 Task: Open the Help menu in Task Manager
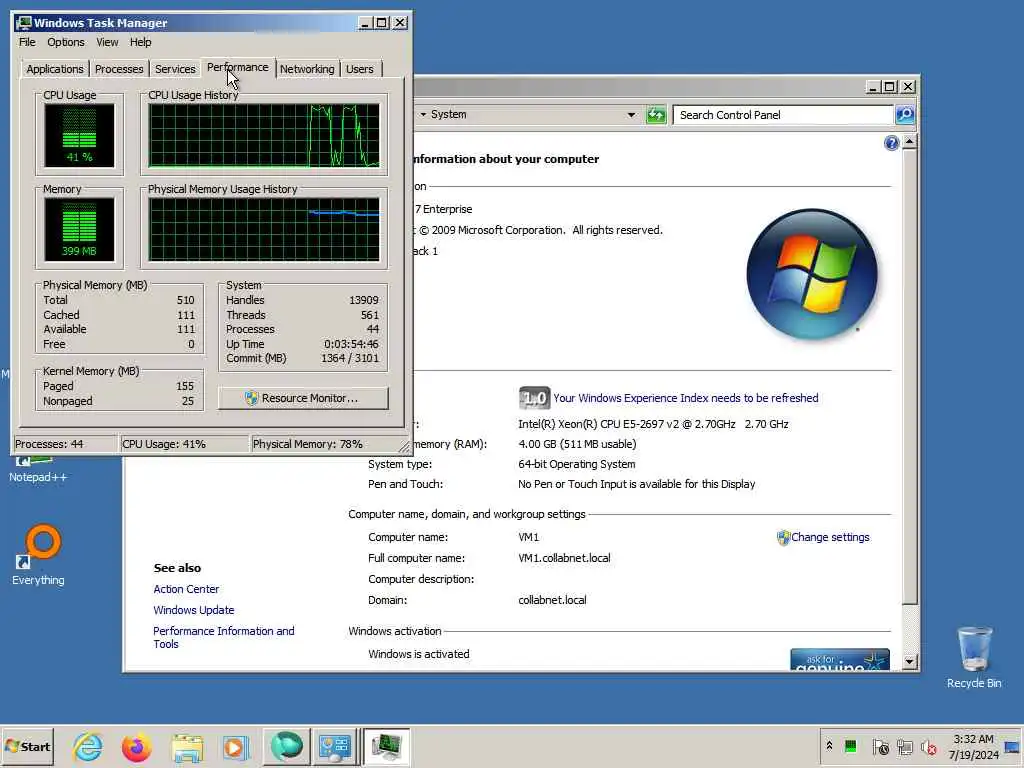140,42
